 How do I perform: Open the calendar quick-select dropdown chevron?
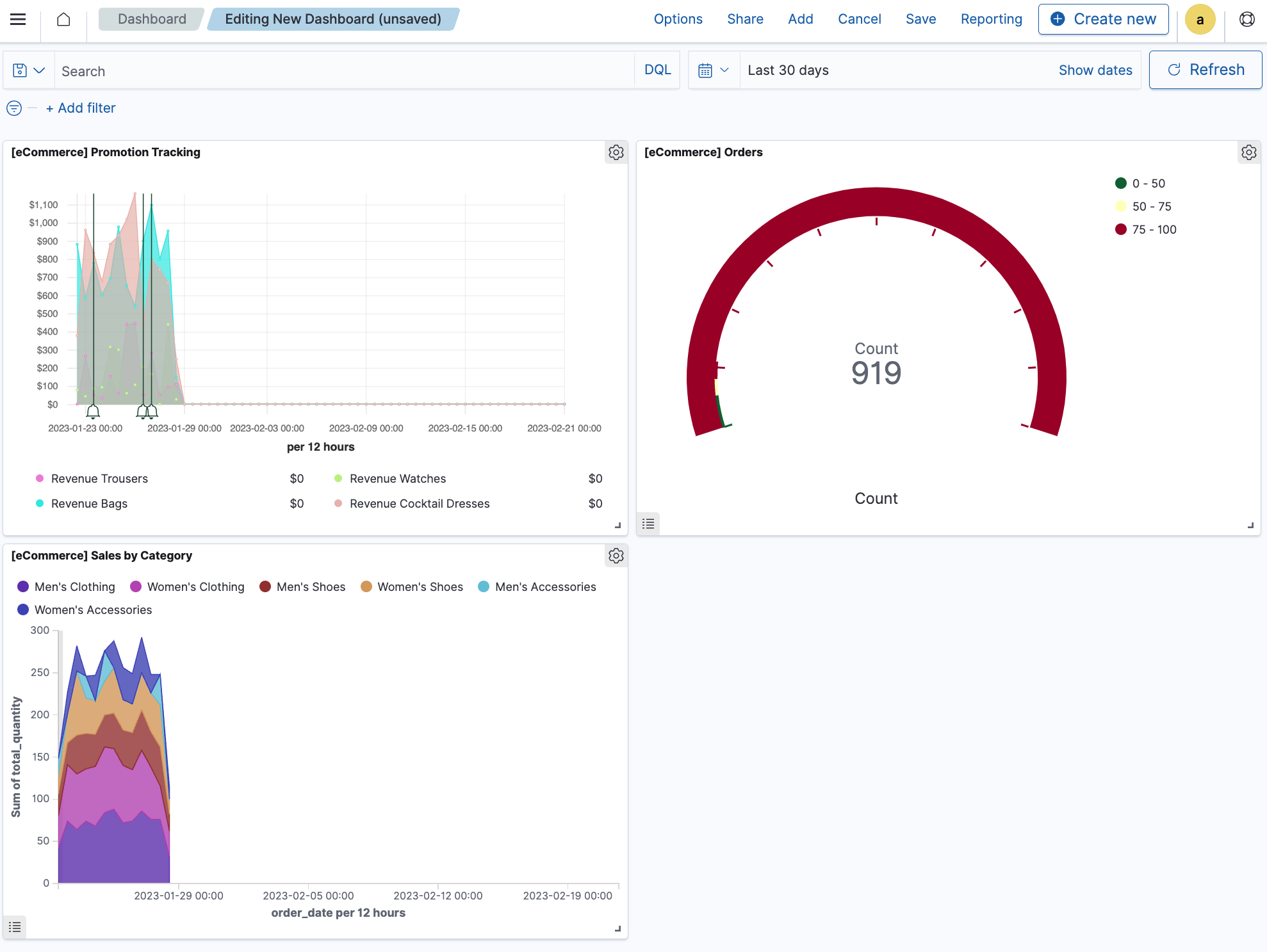(726, 70)
